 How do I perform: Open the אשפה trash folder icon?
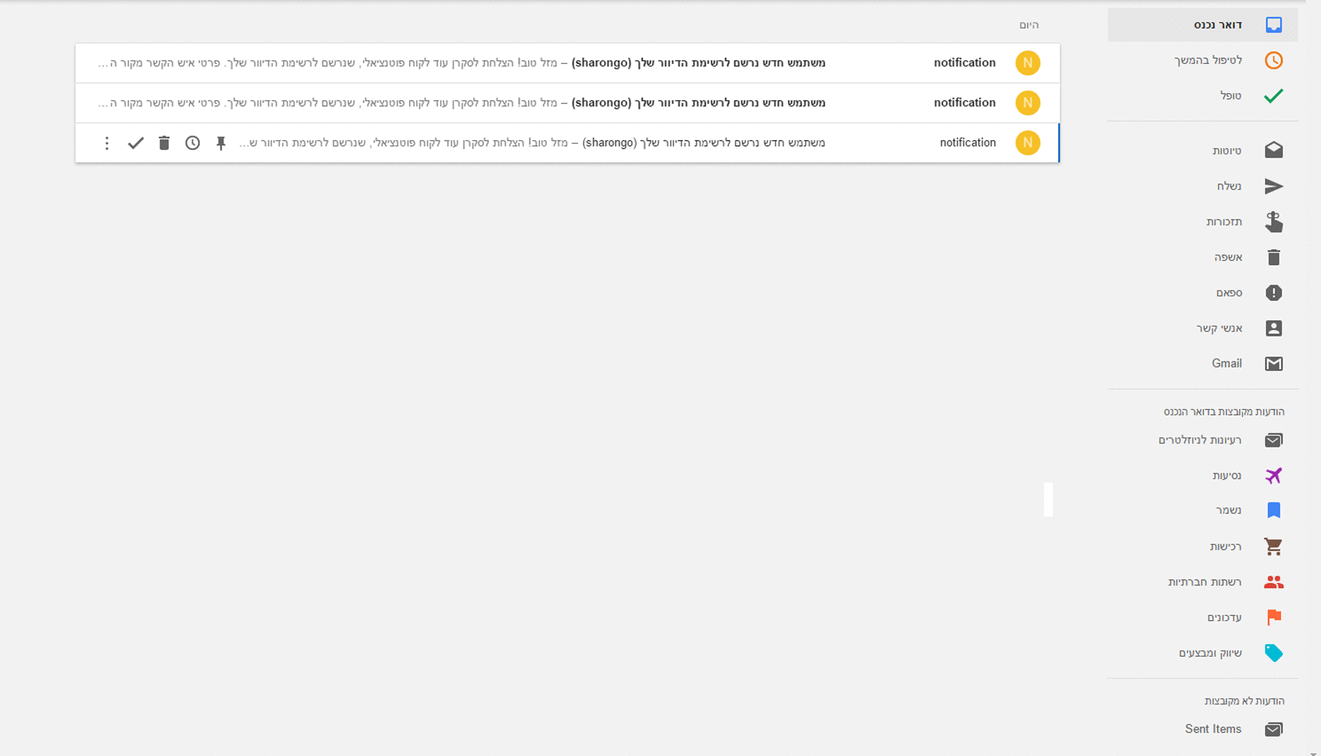[x=1273, y=257]
